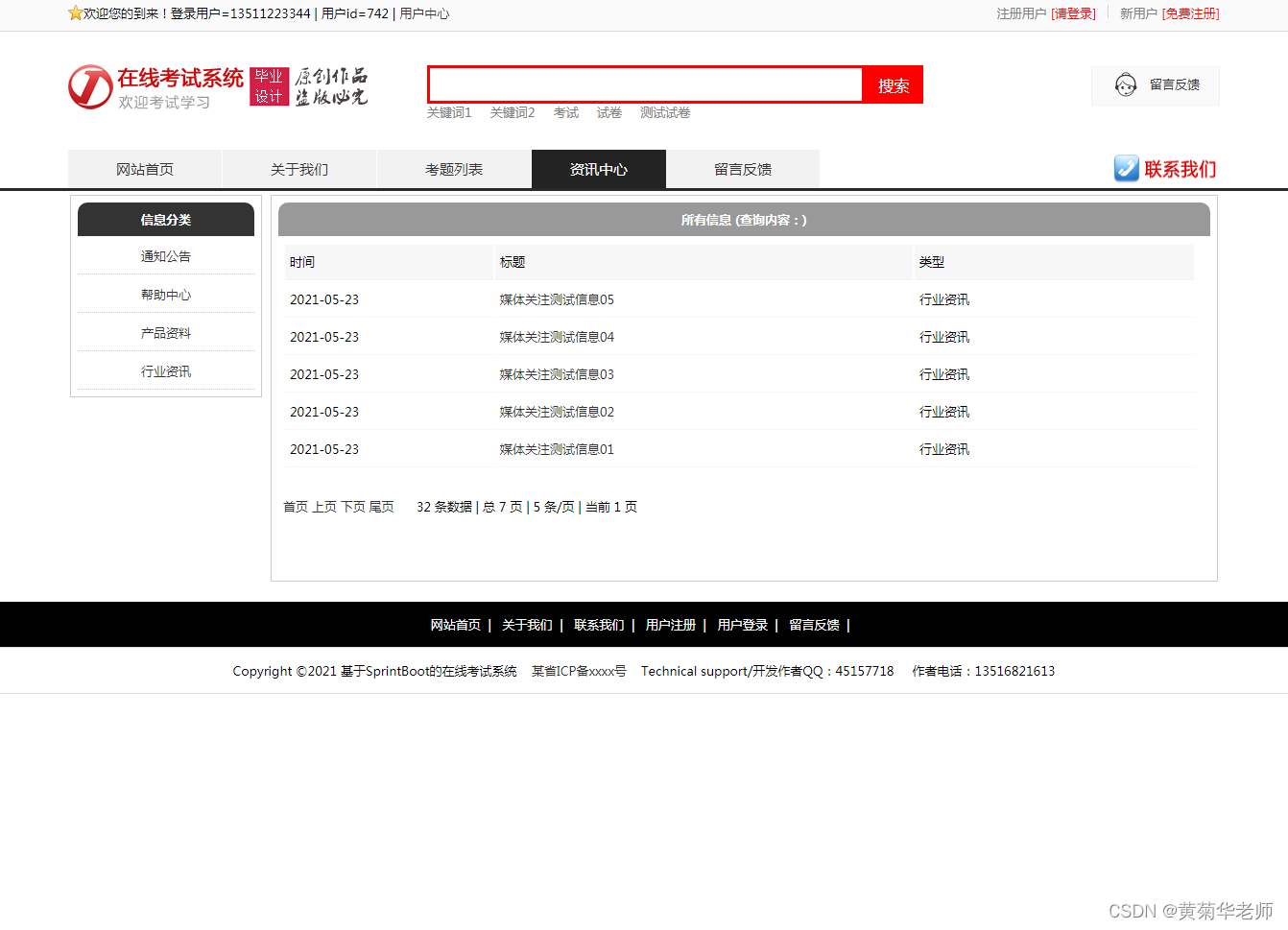Image resolution: width=1288 pixels, height=930 pixels.
Task: Go to 下页 next page
Action: (x=353, y=507)
